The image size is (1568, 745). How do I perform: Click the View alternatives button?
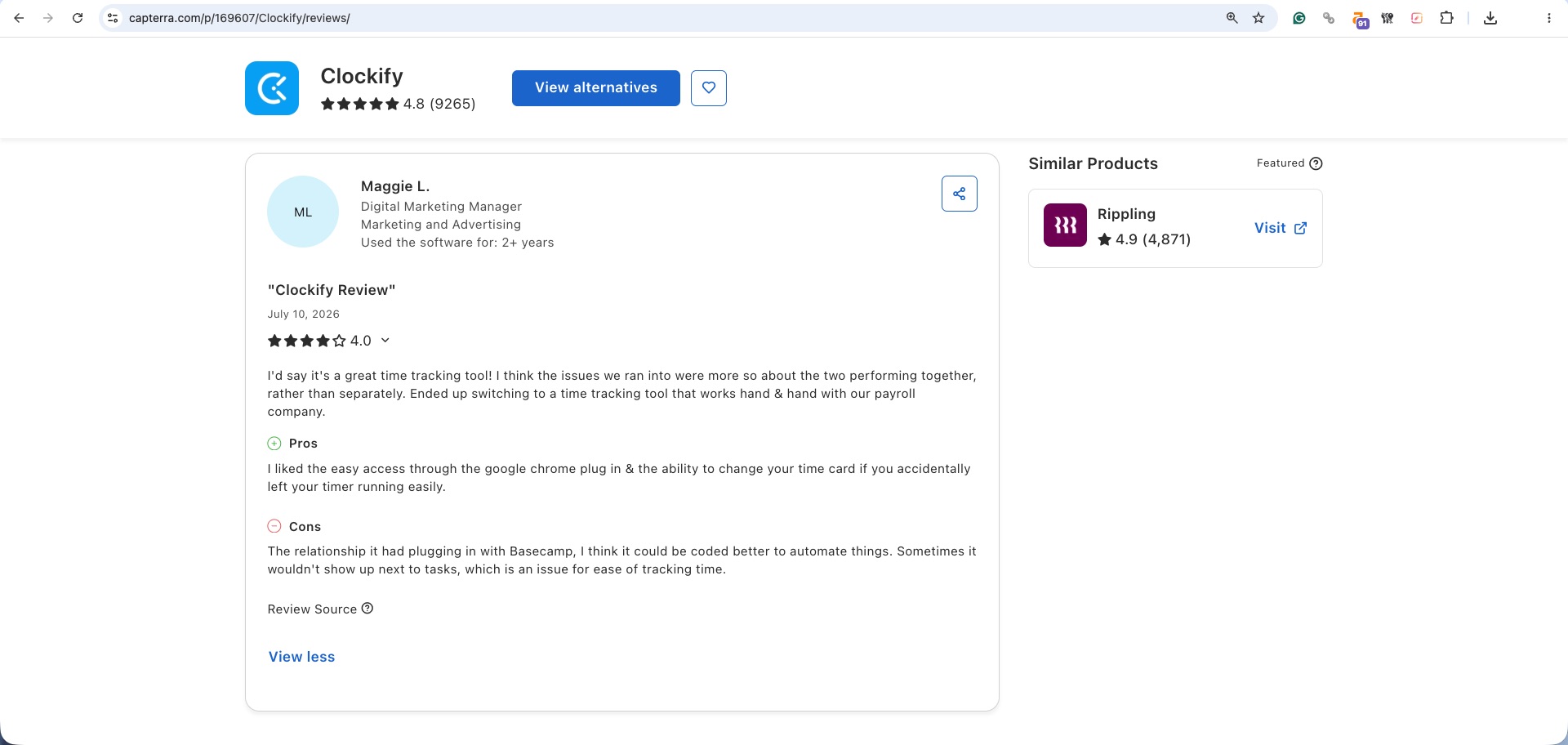596,88
